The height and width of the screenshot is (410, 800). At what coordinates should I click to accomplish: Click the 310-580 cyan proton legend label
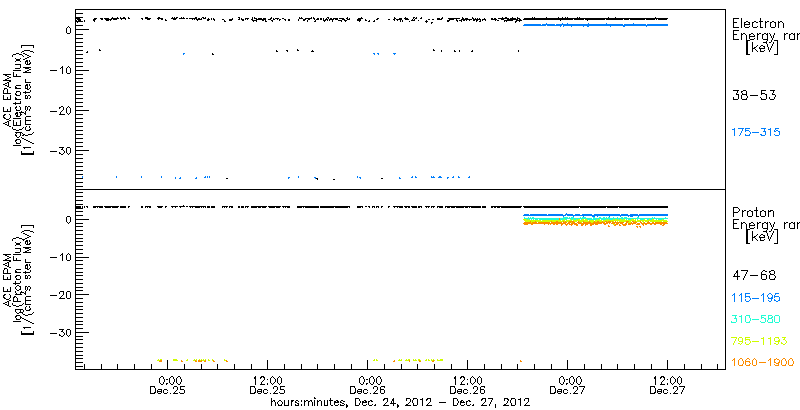(x=756, y=320)
